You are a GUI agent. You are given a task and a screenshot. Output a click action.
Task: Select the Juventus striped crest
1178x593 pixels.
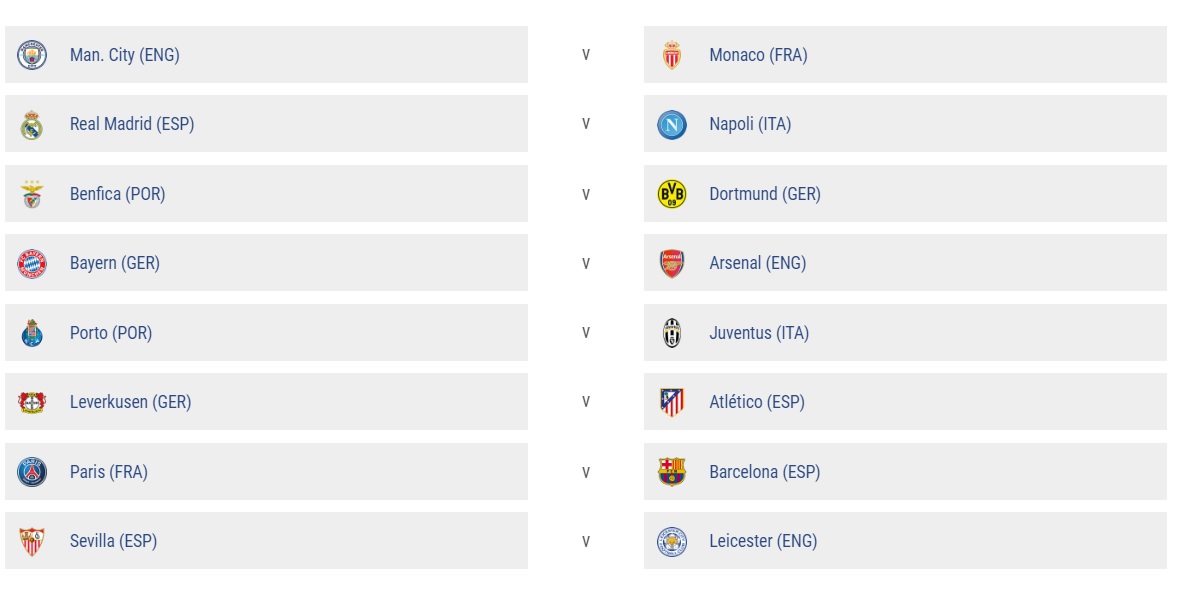point(672,333)
